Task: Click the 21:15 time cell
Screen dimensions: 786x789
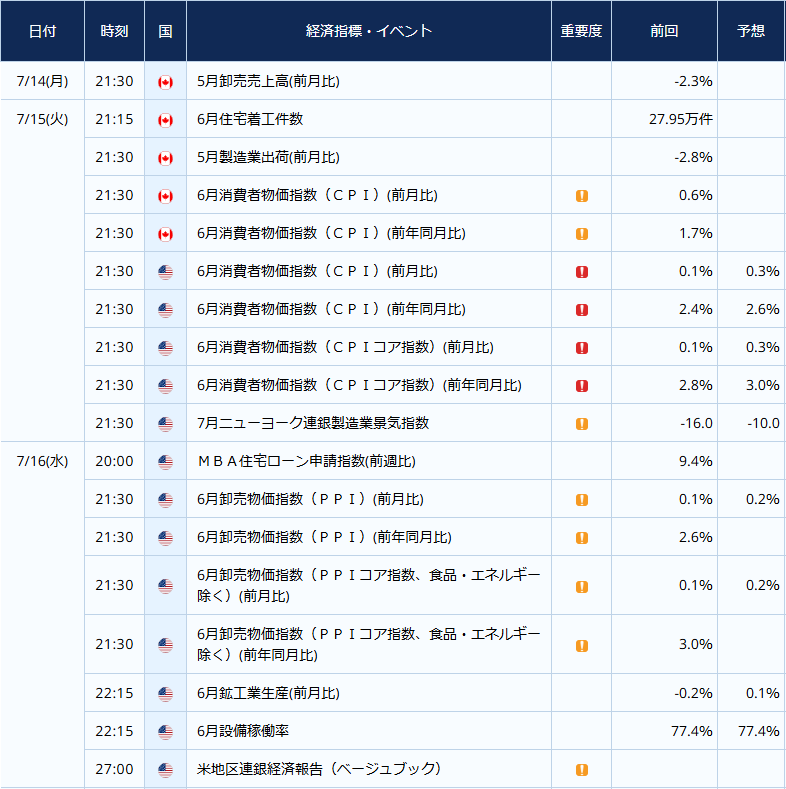Action: [x=114, y=119]
